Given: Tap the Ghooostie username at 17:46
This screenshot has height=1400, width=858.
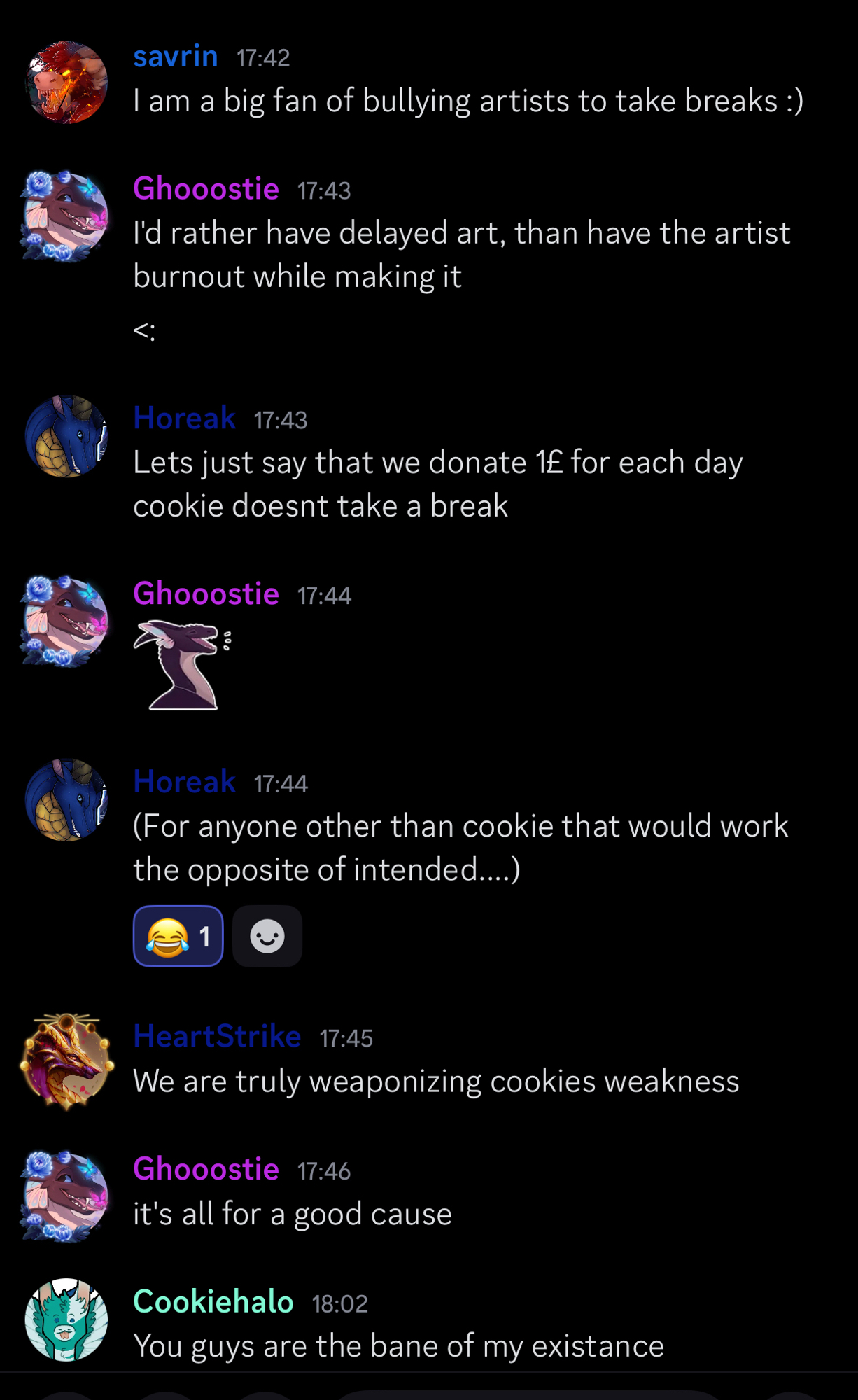Looking at the screenshot, I should (206, 1169).
